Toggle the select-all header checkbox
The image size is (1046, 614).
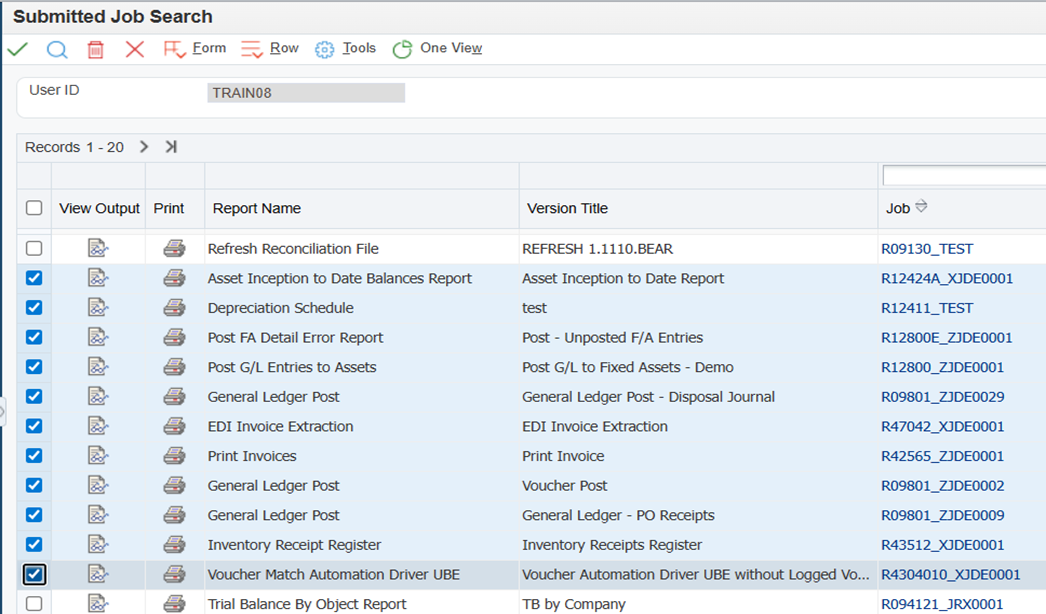pos(34,208)
